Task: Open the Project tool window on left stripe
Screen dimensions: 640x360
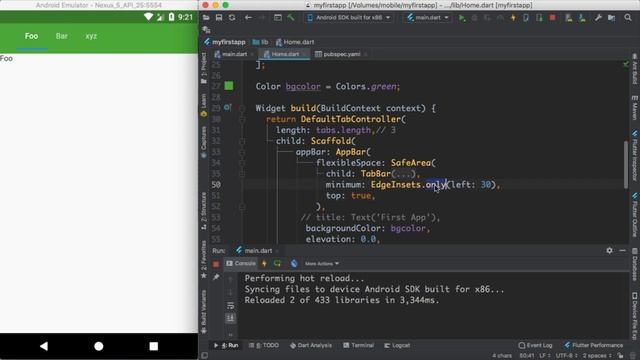Action: click(204, 67)
